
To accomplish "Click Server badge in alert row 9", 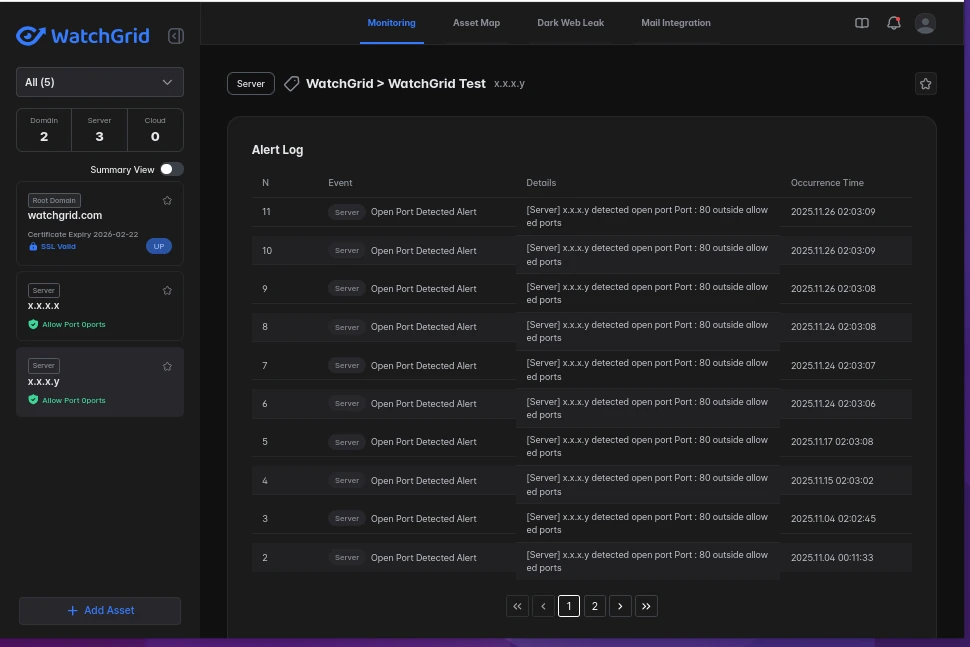I will pyautogui.click(x=346, y=288).
